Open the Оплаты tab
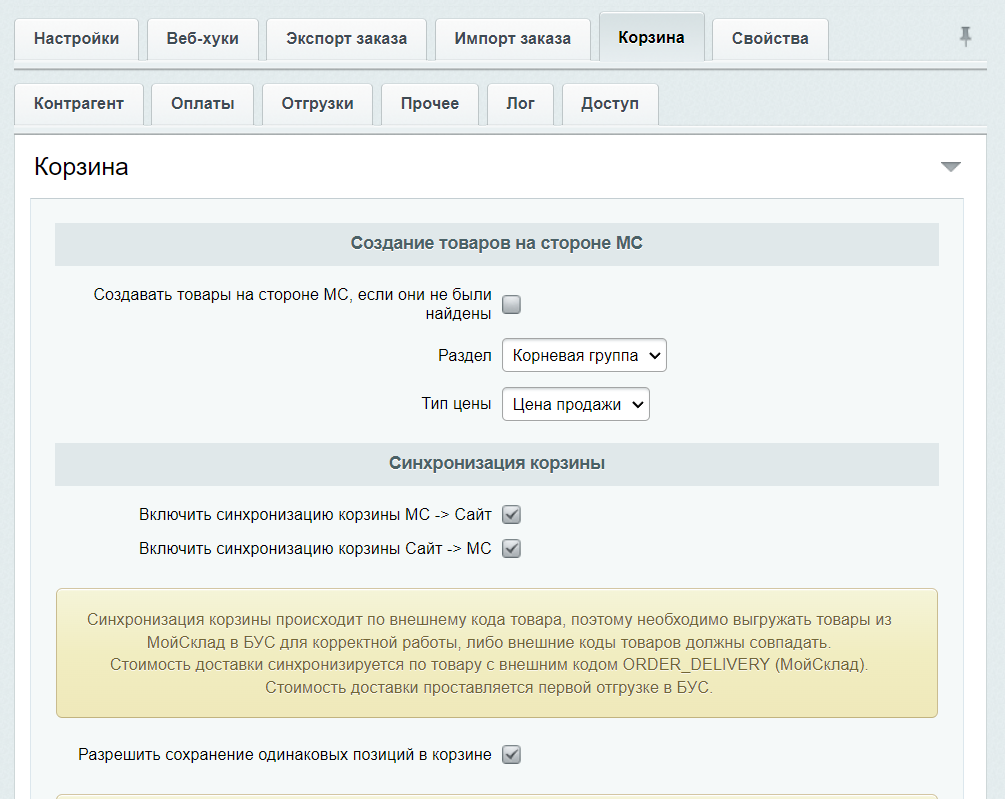This screenshot has width=1005, height=799. 202,103
